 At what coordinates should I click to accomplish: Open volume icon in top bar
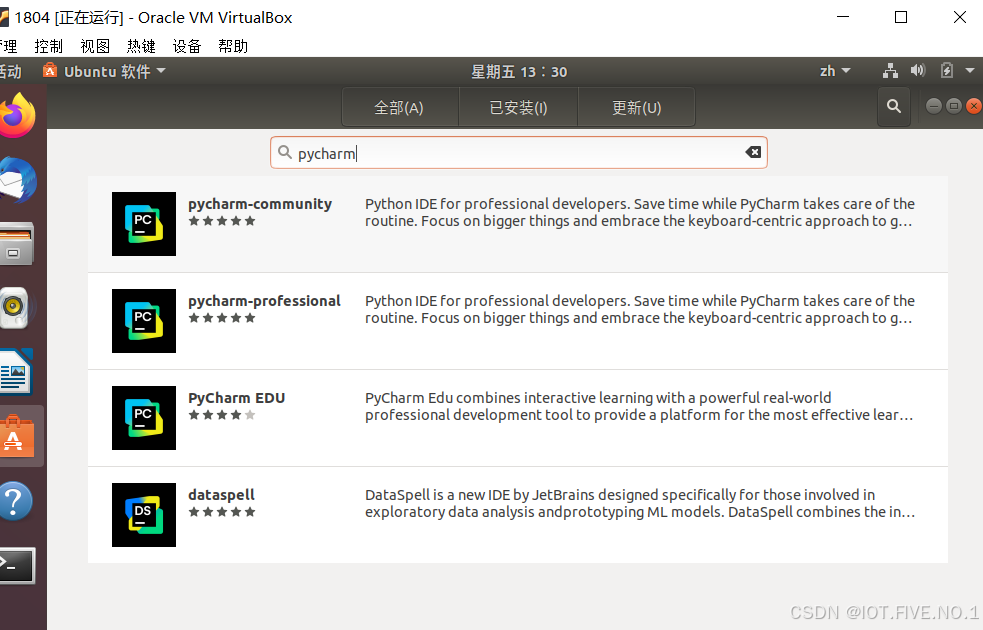tap(918, 70)
